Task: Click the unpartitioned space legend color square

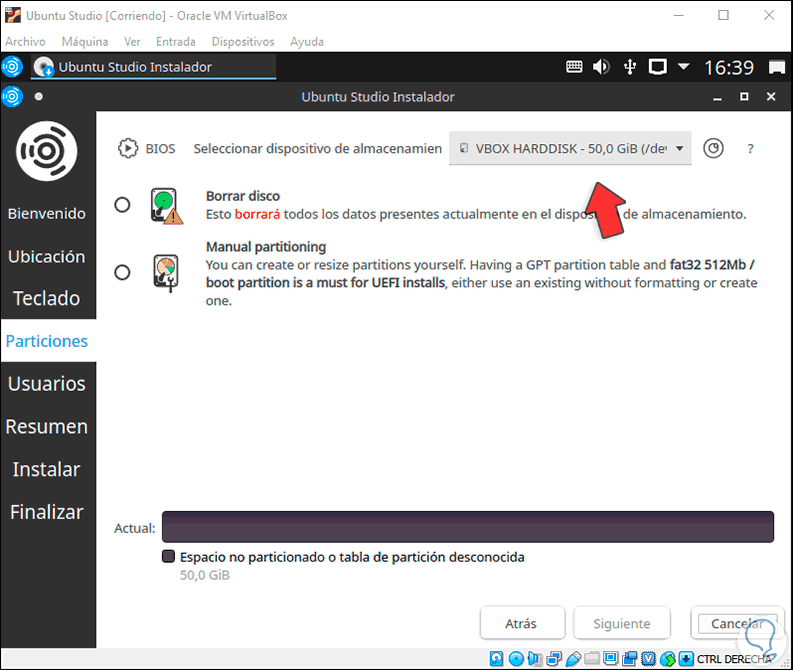Action: (168, 556)
